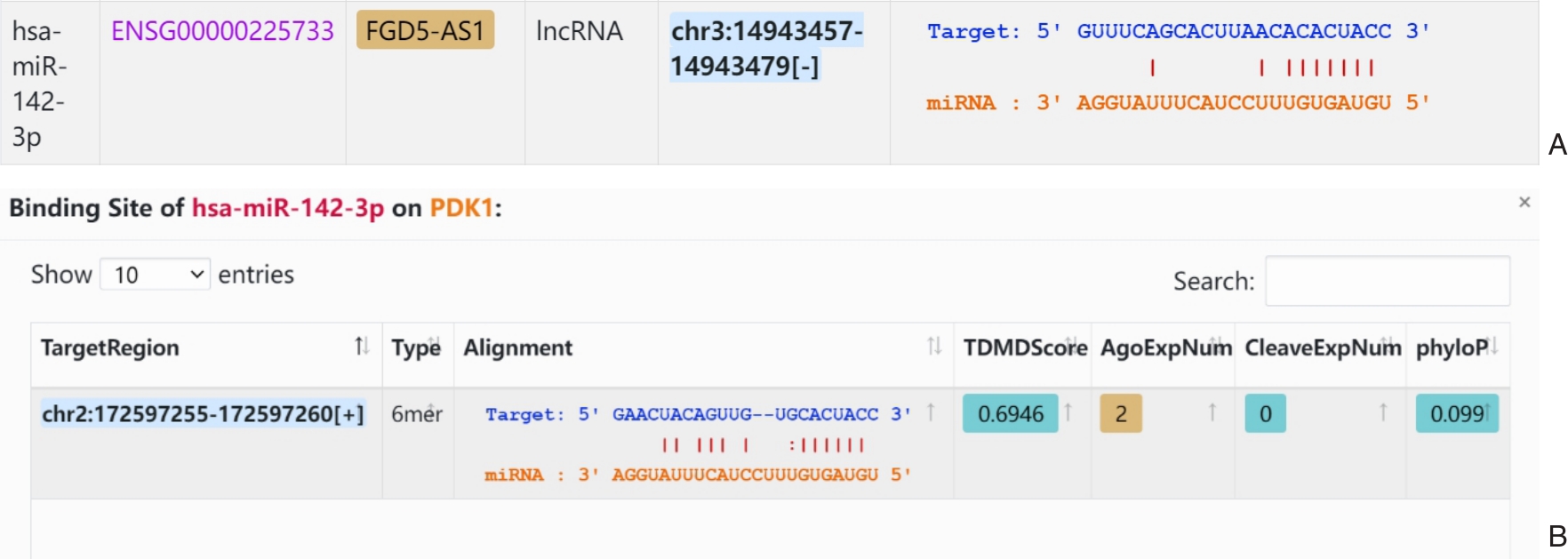Screen dimensions: 1568x559
Task: Click the Search input field
Action: pyautogui.click(x=1387, y=281)
